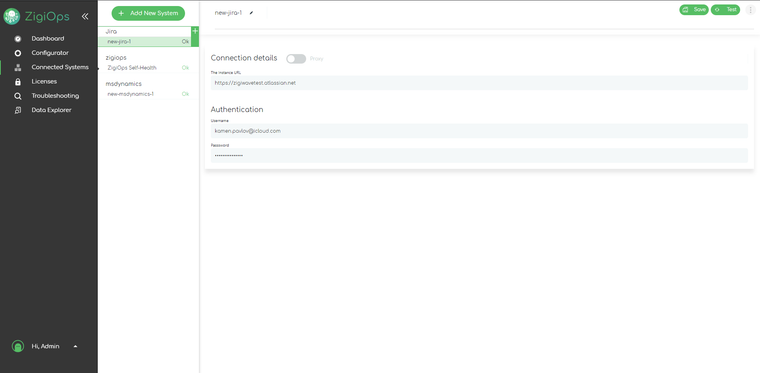The height and width of the screenshot is (373, 760).
Task: Click the Password input field
Action: (x=479, y=155)
